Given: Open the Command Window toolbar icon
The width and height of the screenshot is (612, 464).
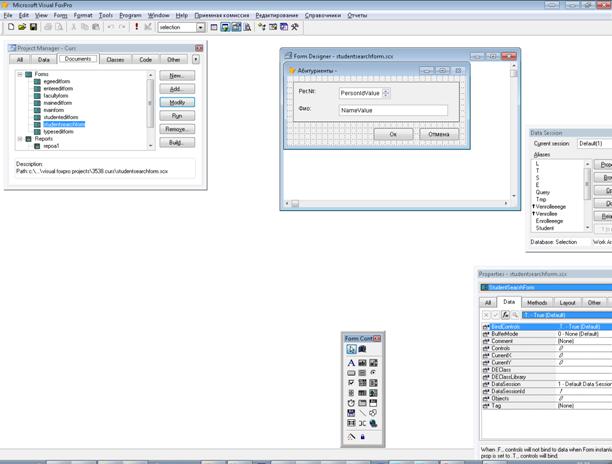Looking at the screenshot, I should (x=214, y=27).
